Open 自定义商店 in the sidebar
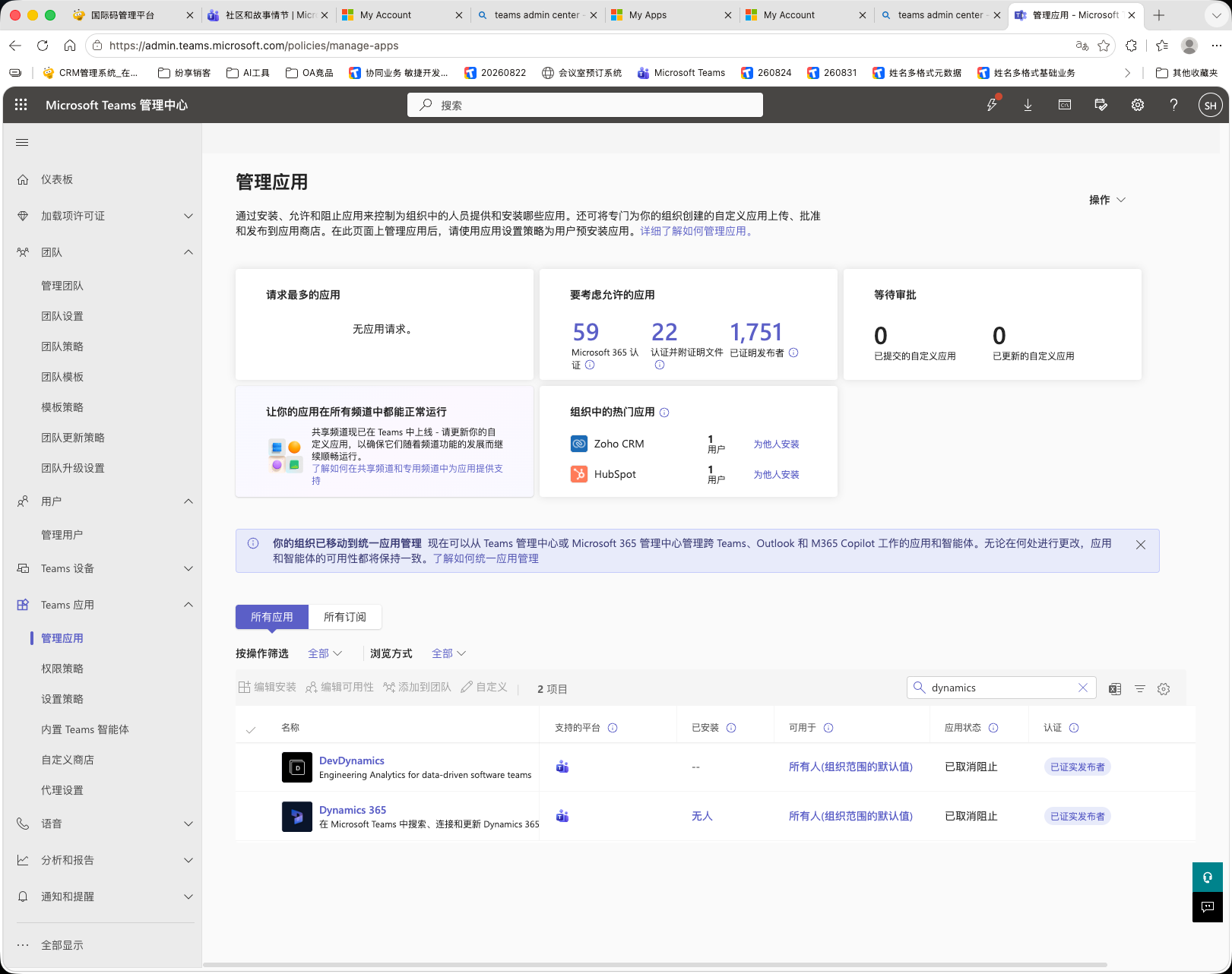The height and width of the screenshot is (974, 1232). coord(68,760)
